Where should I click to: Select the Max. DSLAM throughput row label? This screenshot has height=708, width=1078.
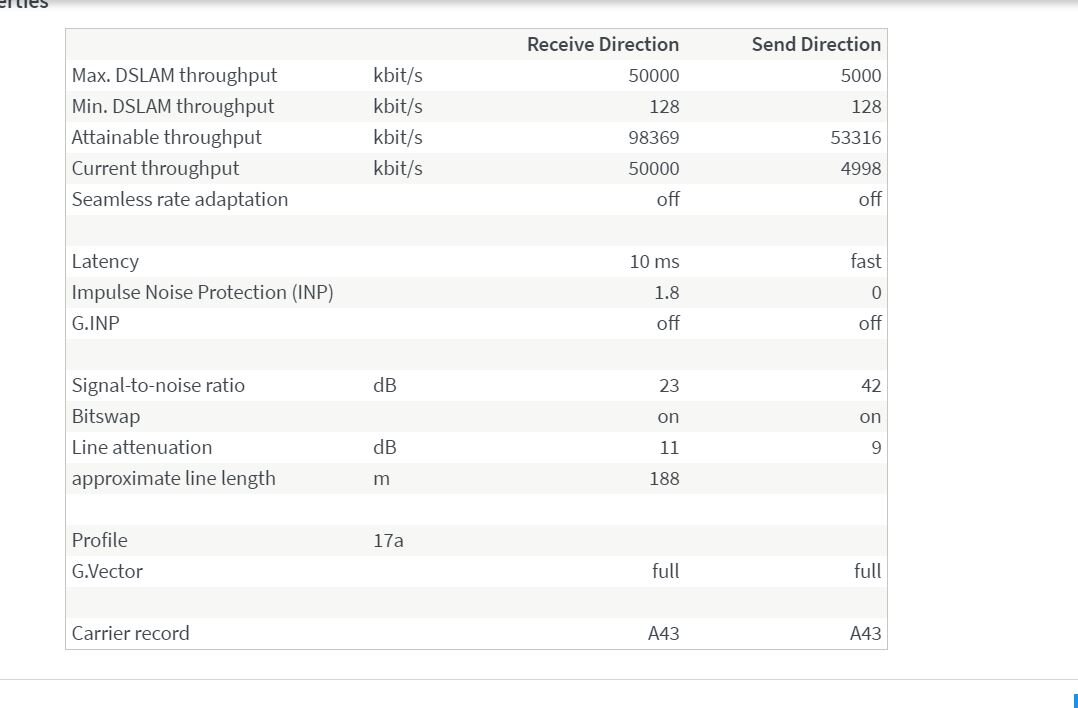[x=174, y=75]
